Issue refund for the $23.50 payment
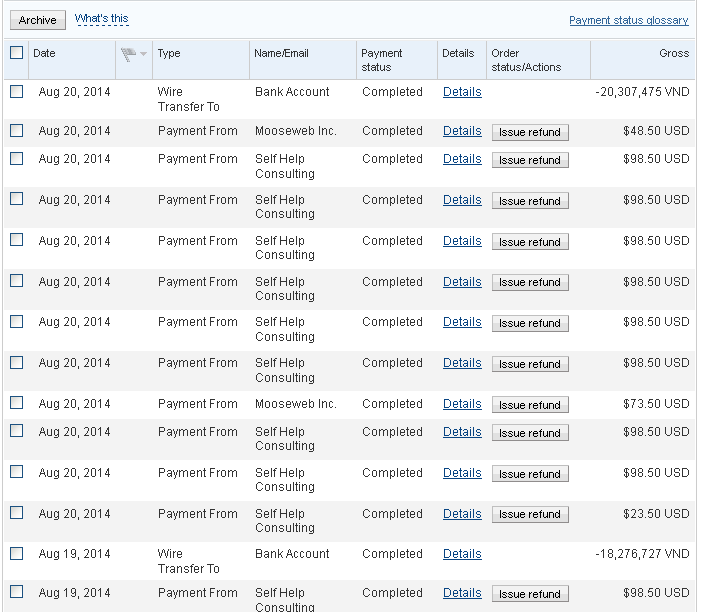Screen dimensions: 704x612 (530, 514)
